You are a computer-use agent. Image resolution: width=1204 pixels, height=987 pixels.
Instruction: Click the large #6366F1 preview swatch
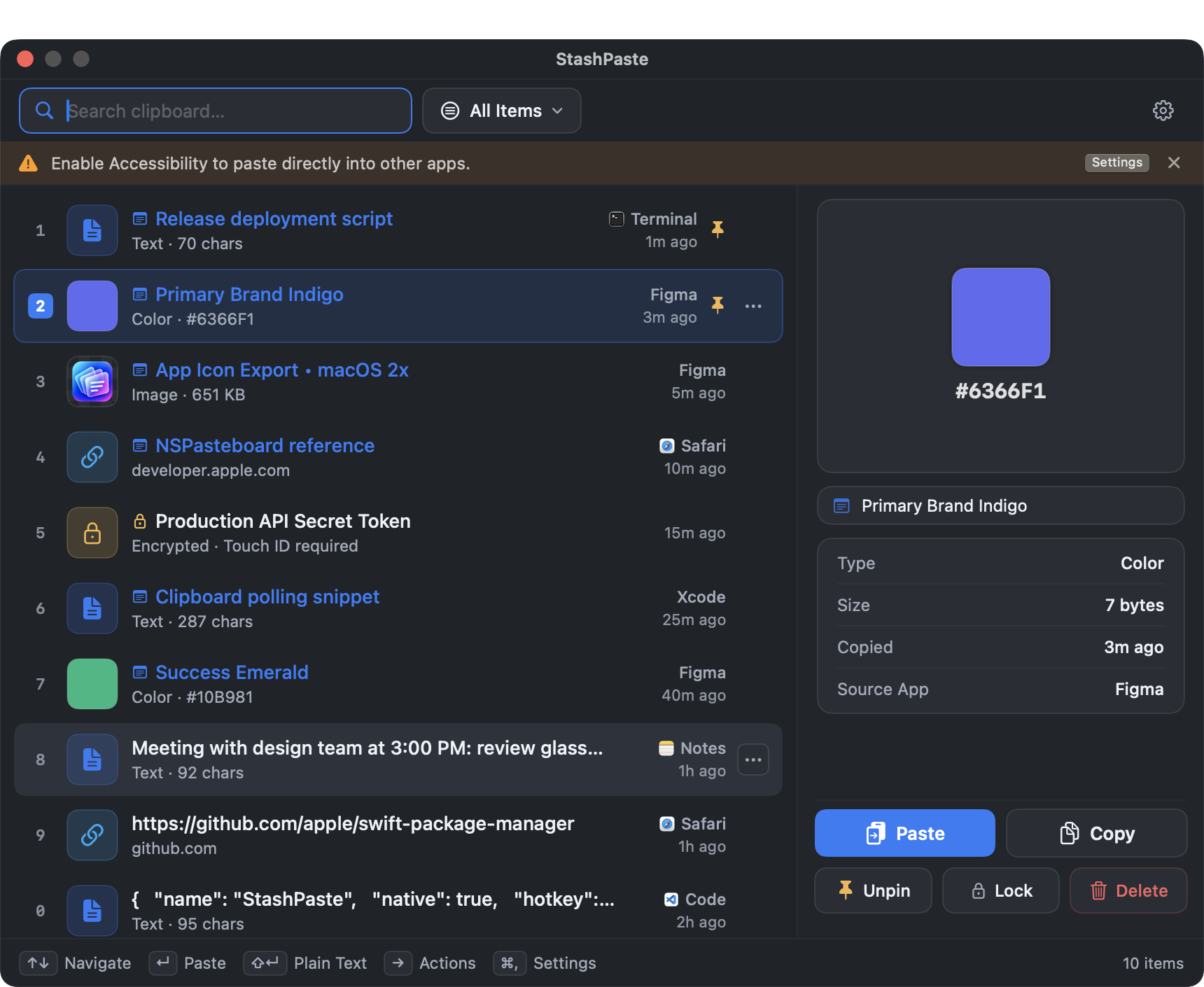(x=1001, y=317)
